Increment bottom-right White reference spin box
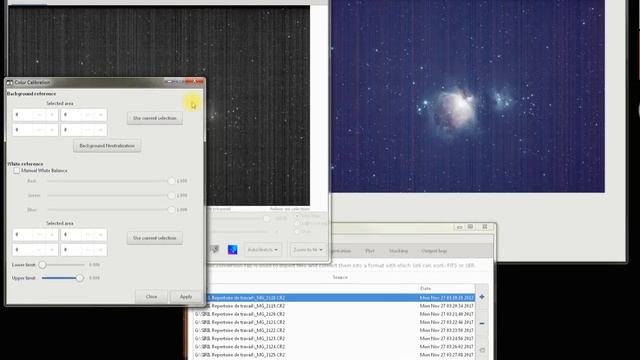This screenshot has height=360, width=640. coord(100,250)
